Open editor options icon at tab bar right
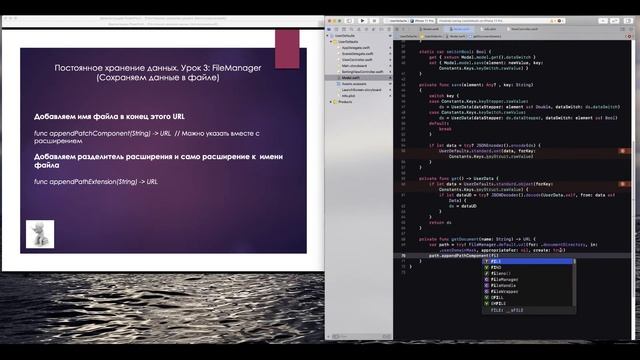640x360 pixels. (x=622, y=29)
